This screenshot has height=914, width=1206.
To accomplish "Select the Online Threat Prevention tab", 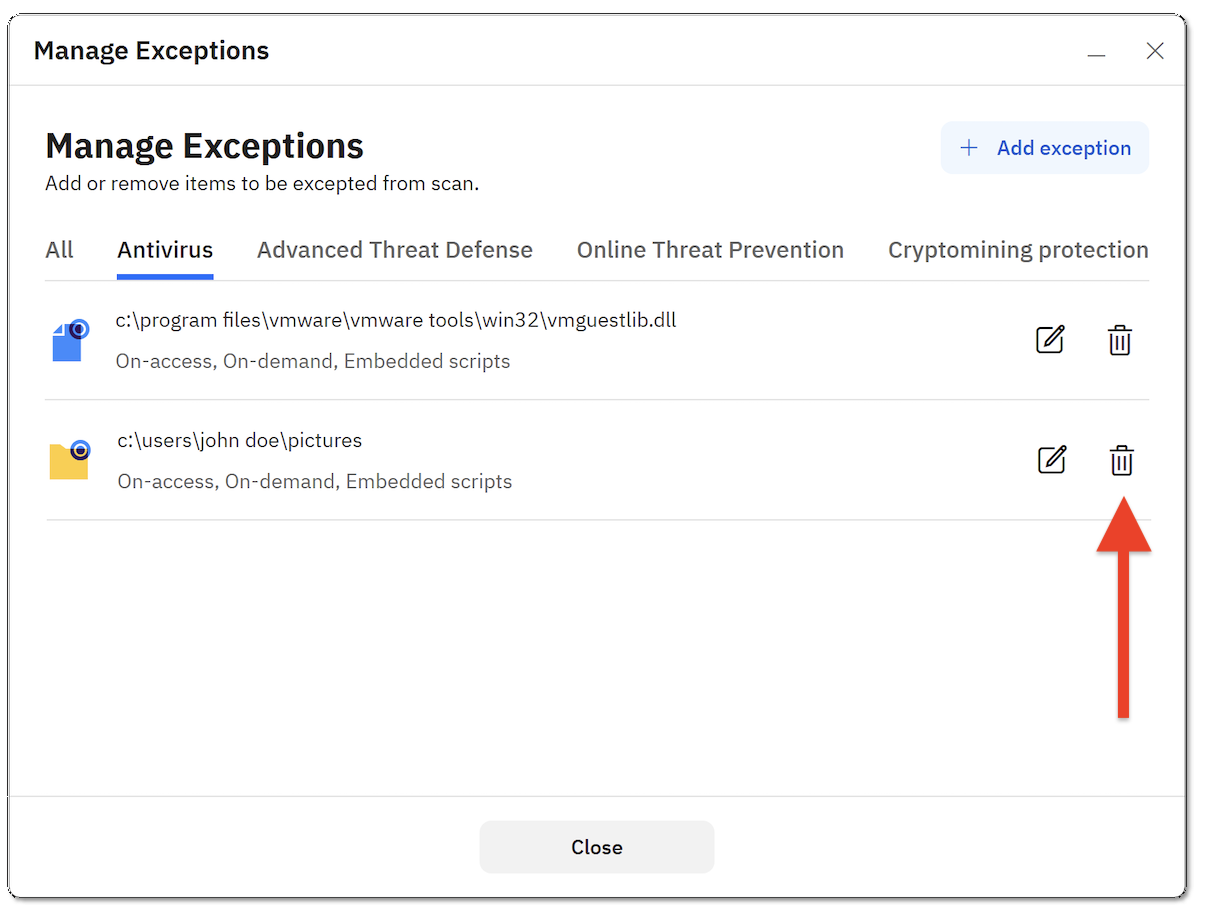I will 710,250.
